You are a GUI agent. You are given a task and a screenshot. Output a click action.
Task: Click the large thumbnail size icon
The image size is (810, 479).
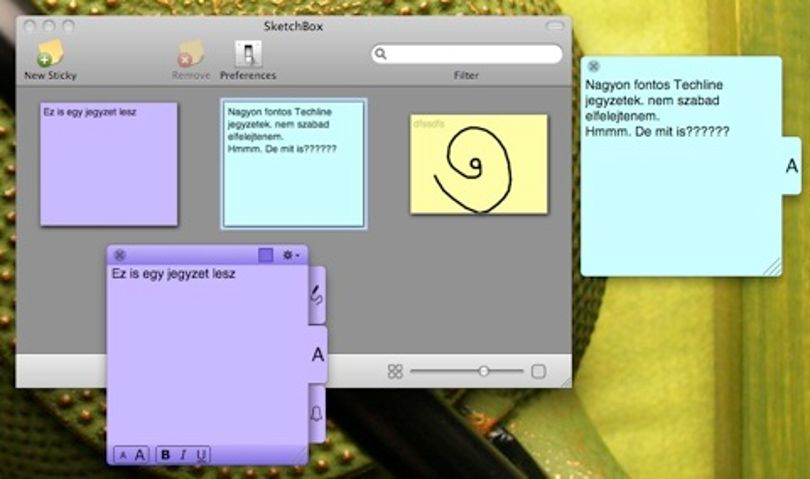[x=538, y=372]
